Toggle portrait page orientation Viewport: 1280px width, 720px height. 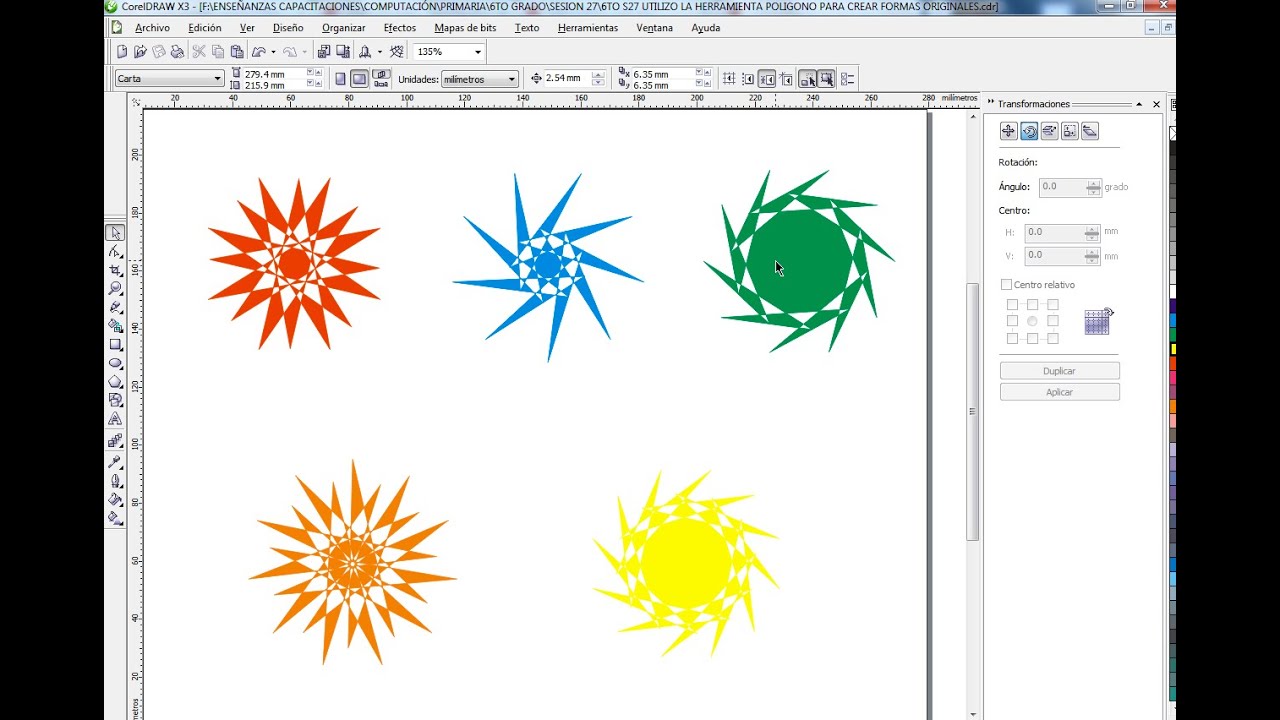tap(340, 79)
